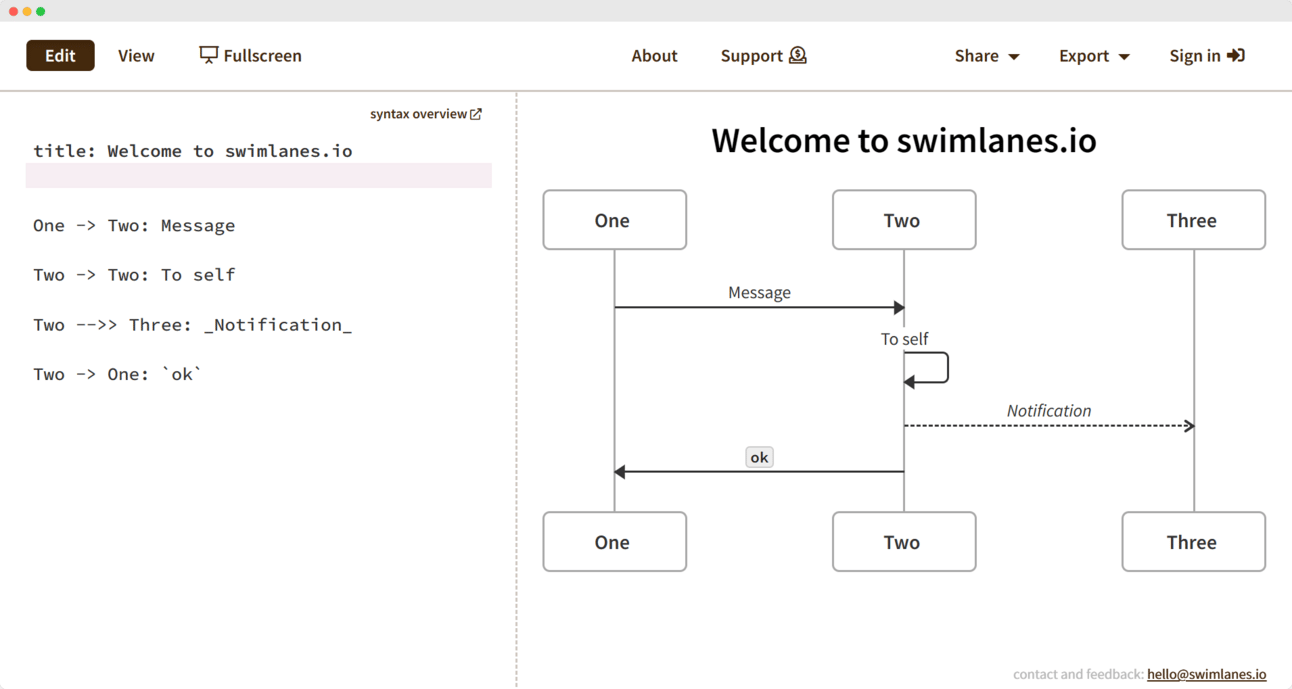Screen dimensions: 1292x689
Task: Click the Sign in arrow icon
Action: tap(1236, 55)
